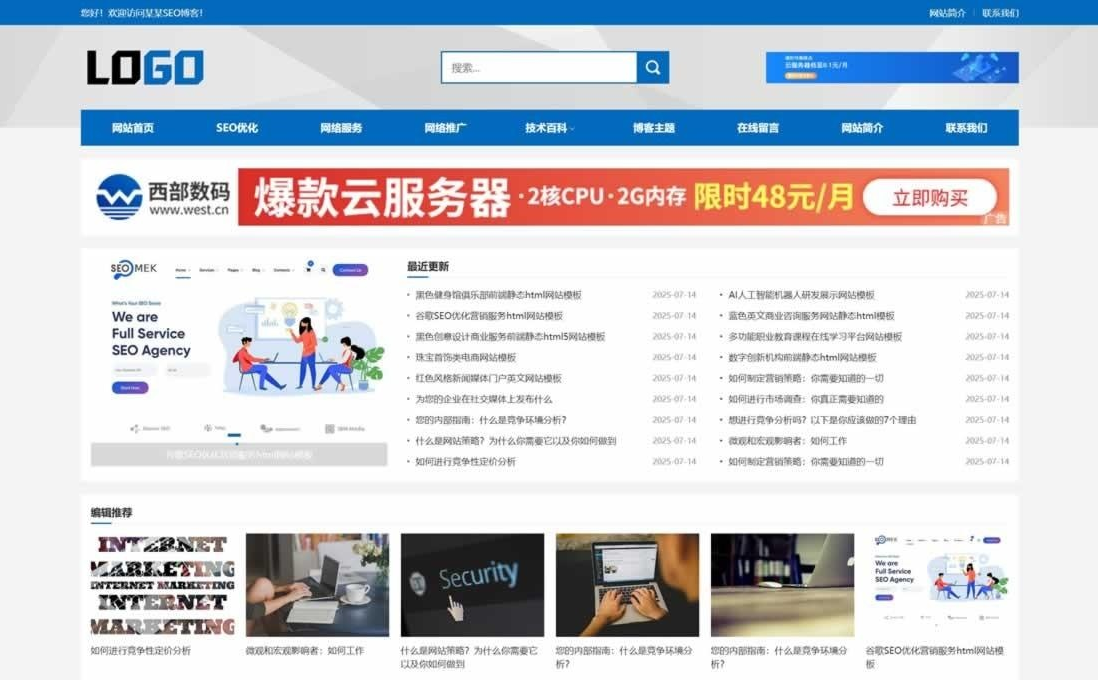
Task: Open the woman with laptop and coffee thumbnail
Action: click(317, 585)
